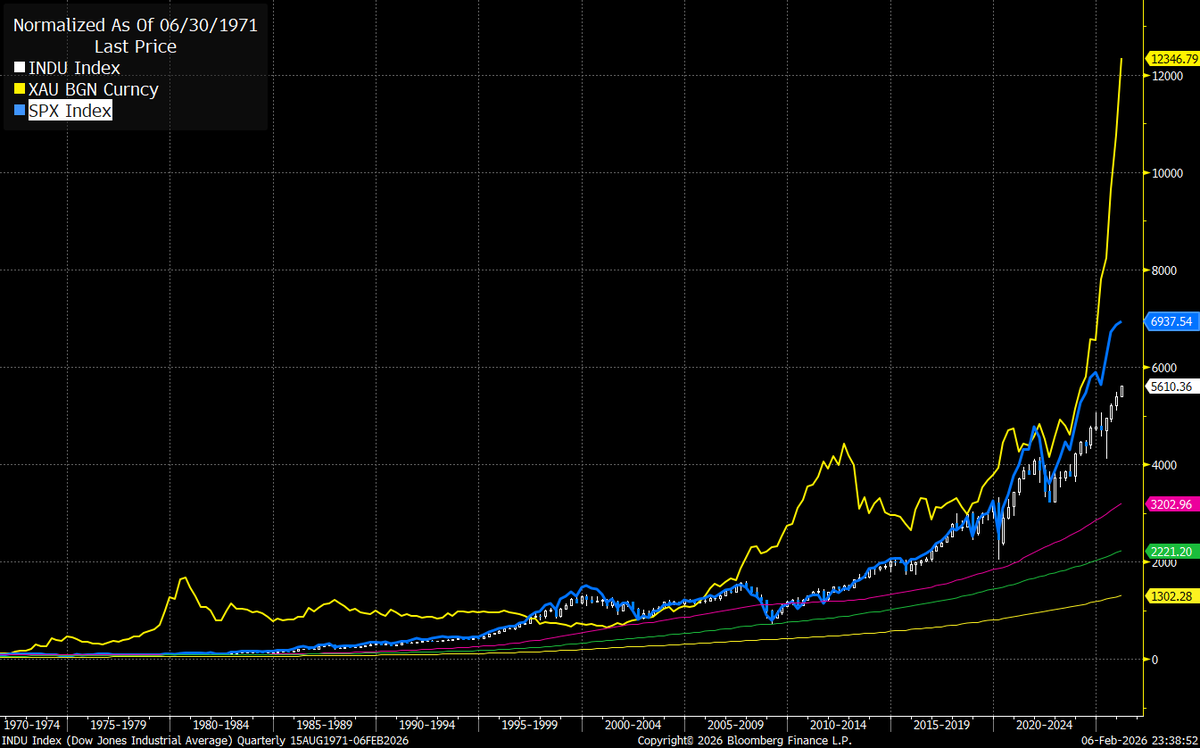
Task: Click the green 2221.20 price tag
Action: [1174, 551]
